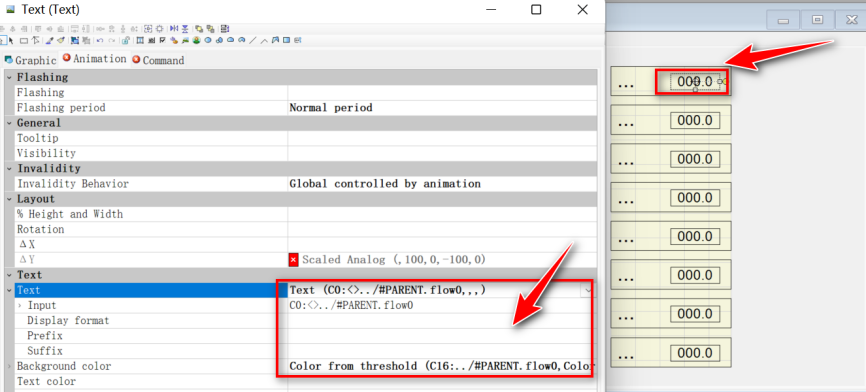Flip selection horizontally
Screen dimensions: 866x392
(174, 29)
